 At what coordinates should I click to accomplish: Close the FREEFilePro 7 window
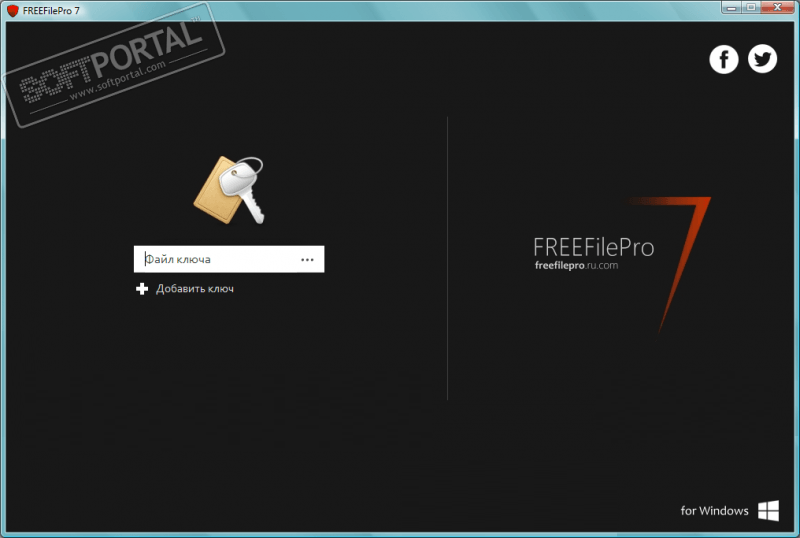pyautogui.click(x=778, y=8)
